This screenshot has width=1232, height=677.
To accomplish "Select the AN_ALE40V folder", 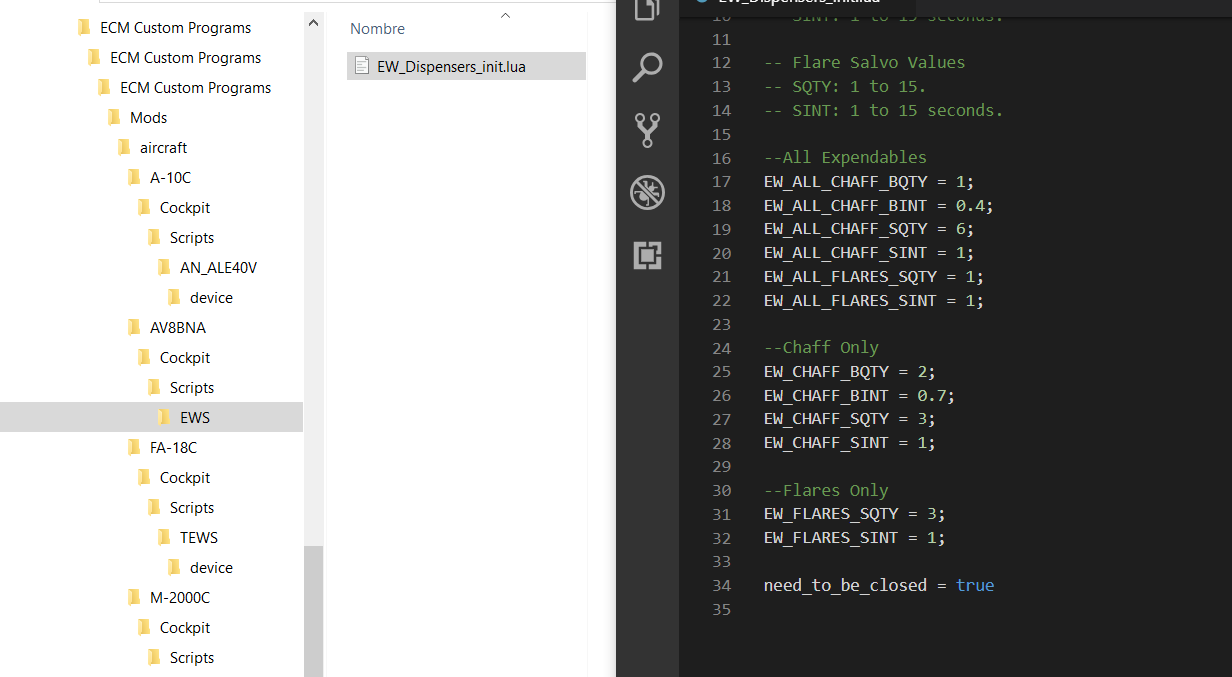I will click(x=218, y=267).
